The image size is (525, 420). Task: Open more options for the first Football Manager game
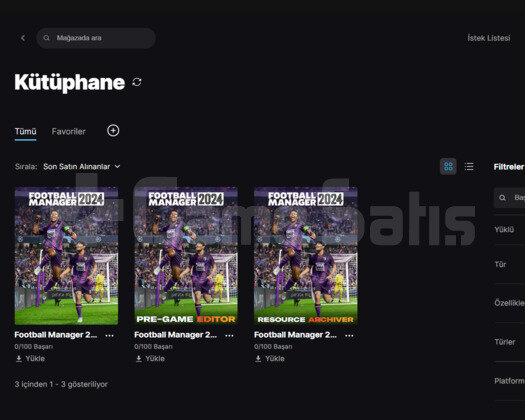109,335
